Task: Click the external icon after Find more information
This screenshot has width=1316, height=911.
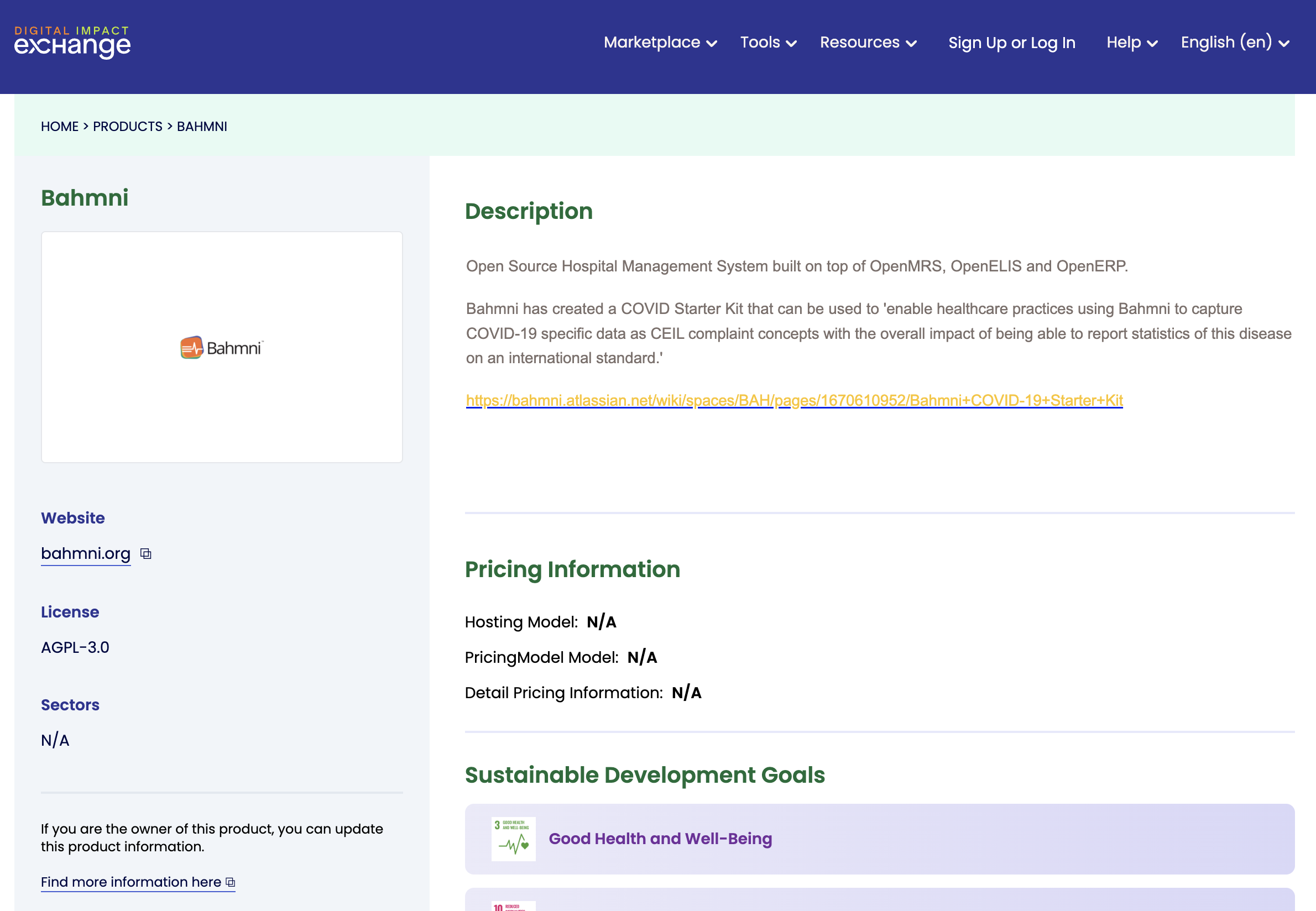Action: pos(230,882)
